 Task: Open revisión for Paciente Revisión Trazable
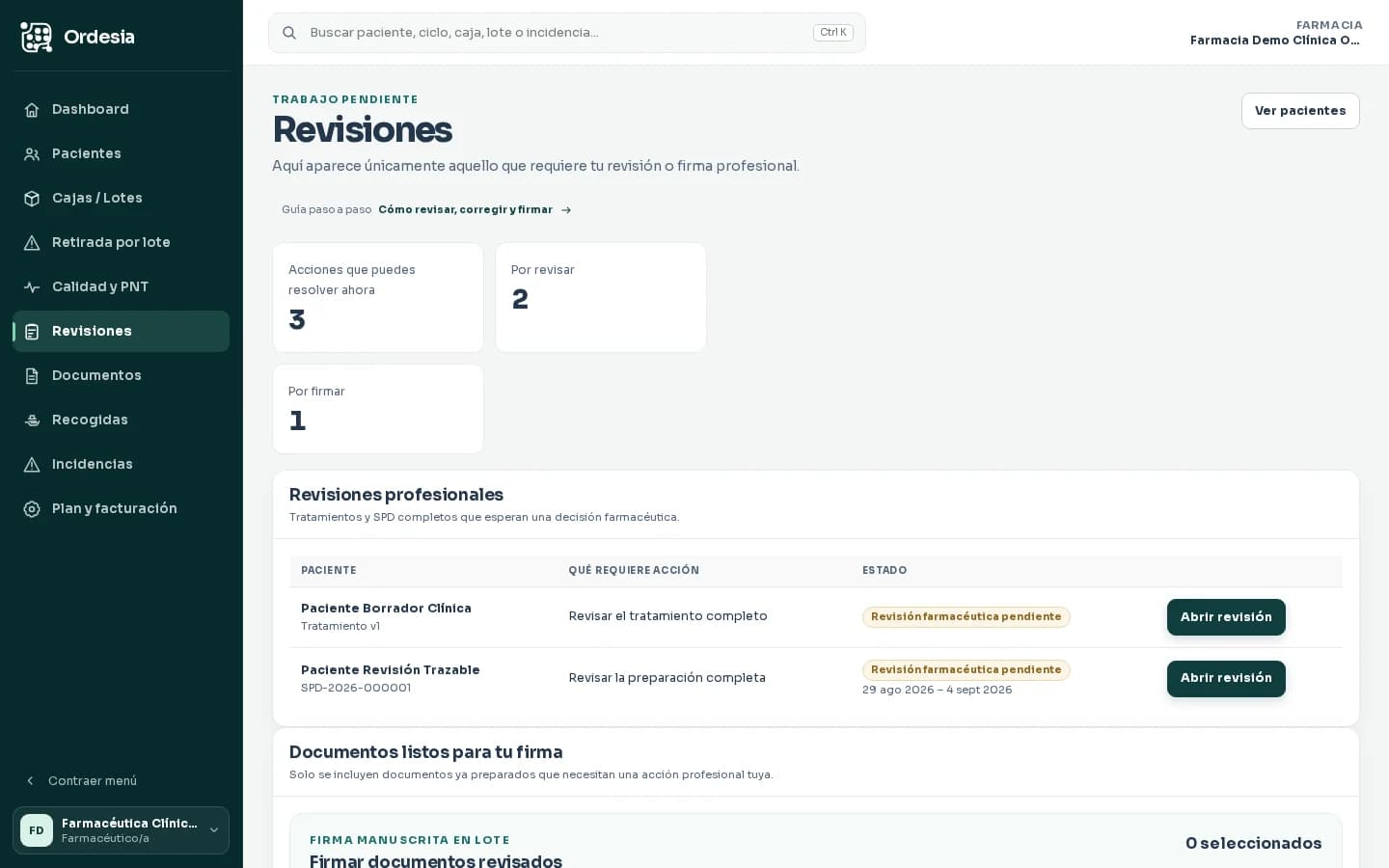point(1226,678)
